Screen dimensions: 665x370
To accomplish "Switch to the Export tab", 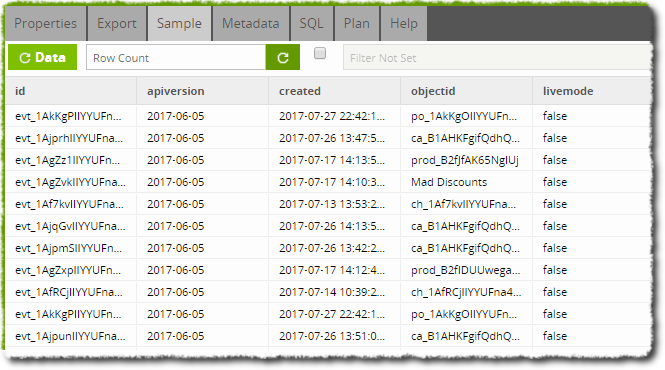I will (x=117, y=23).
